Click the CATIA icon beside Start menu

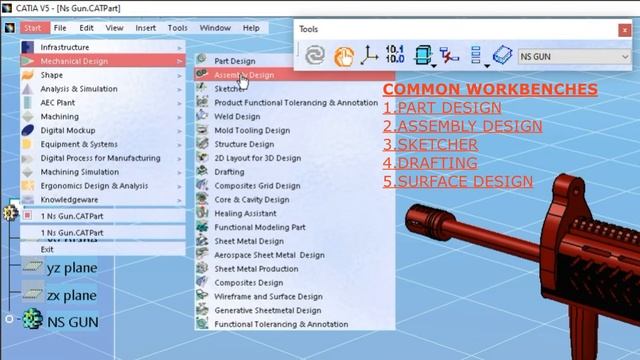click(x=10, y=28)
